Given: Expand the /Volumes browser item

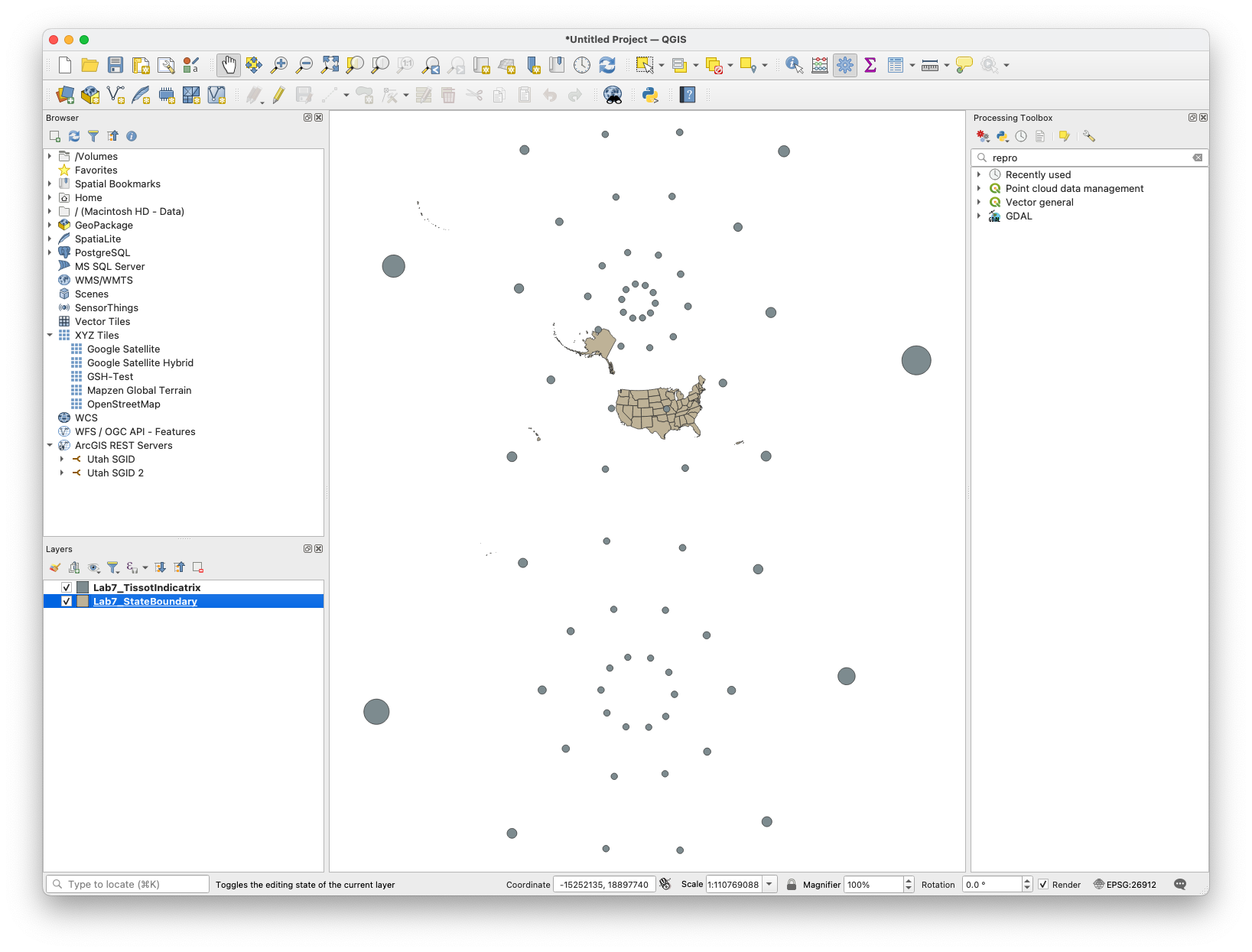Looking at the screenshot, I should [50, 156].
